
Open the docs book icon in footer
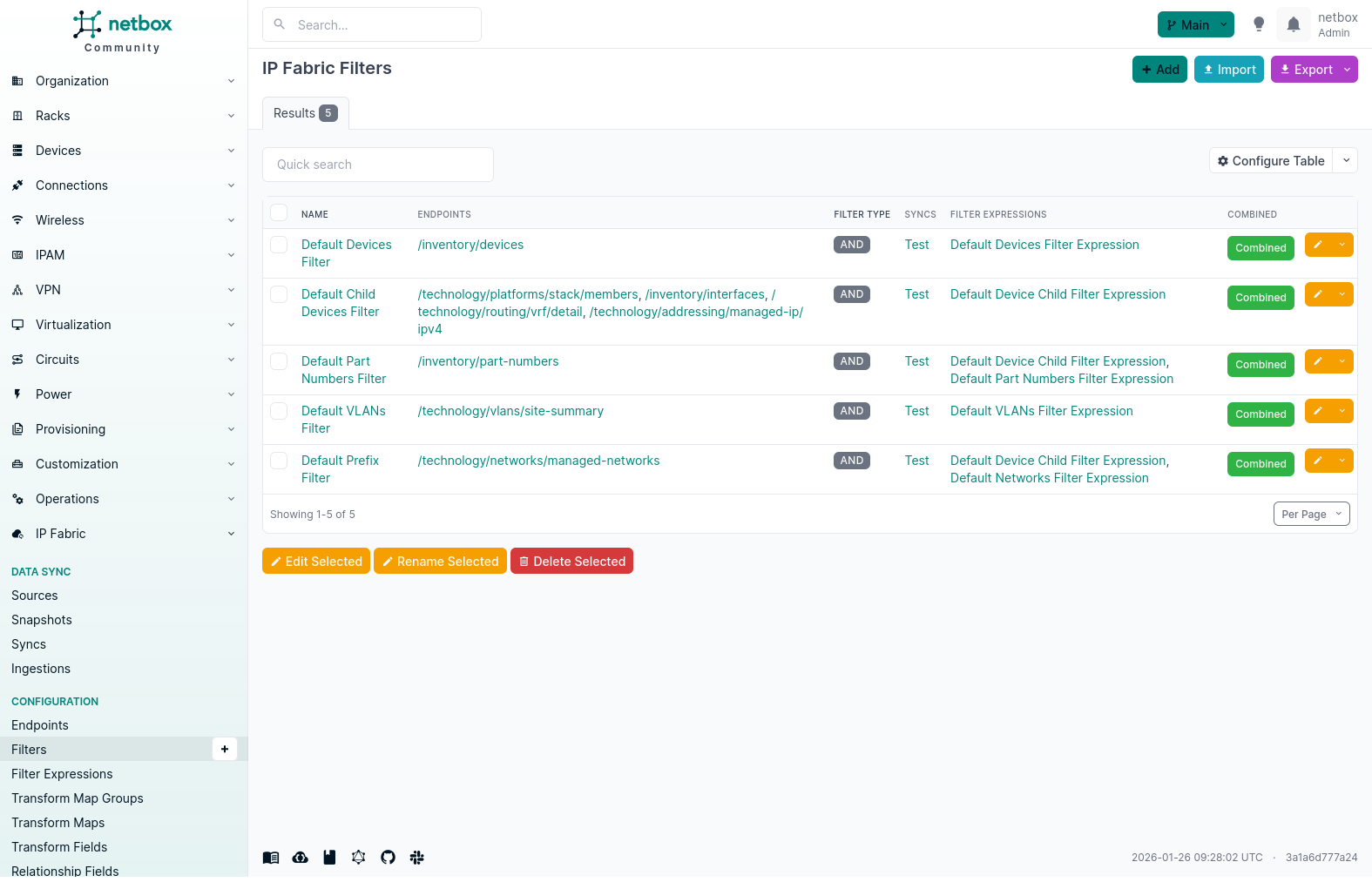pyautogui.click(x=271, y=858)
